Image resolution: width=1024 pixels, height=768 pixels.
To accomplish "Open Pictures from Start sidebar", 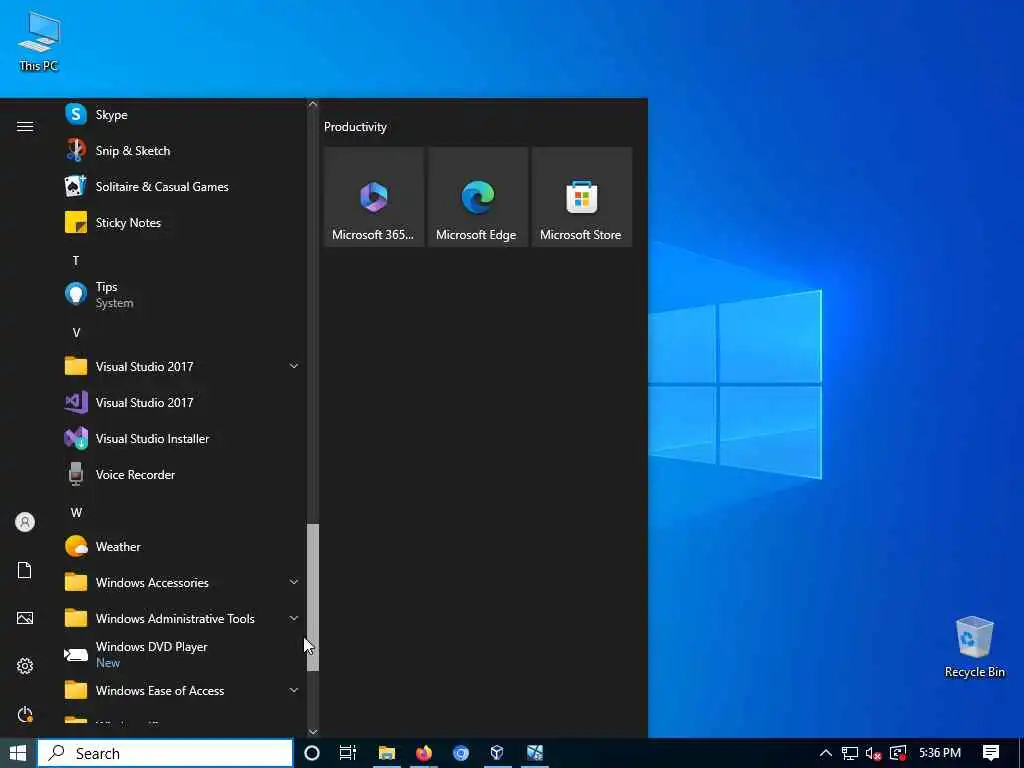I will pyautogui.click(x=25, y=618).
